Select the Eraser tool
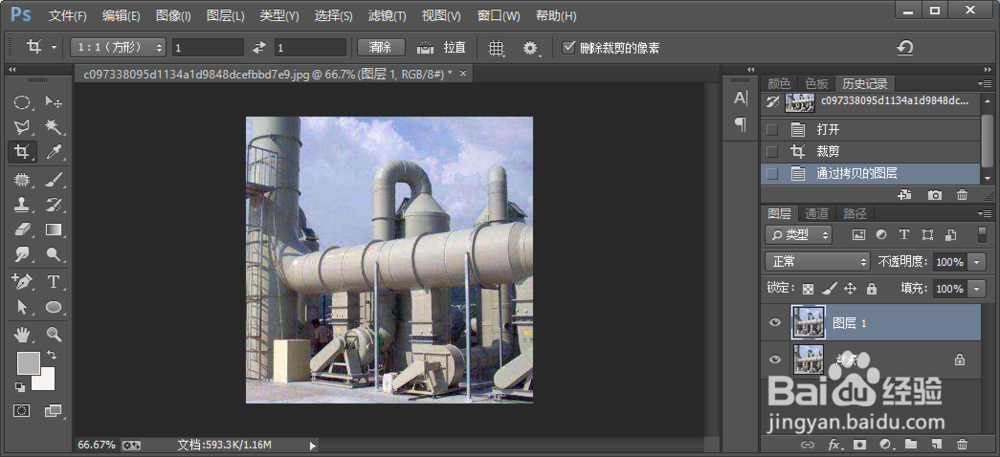The width and height of the screenshot is (1000, 457). (x=22, y=229)
